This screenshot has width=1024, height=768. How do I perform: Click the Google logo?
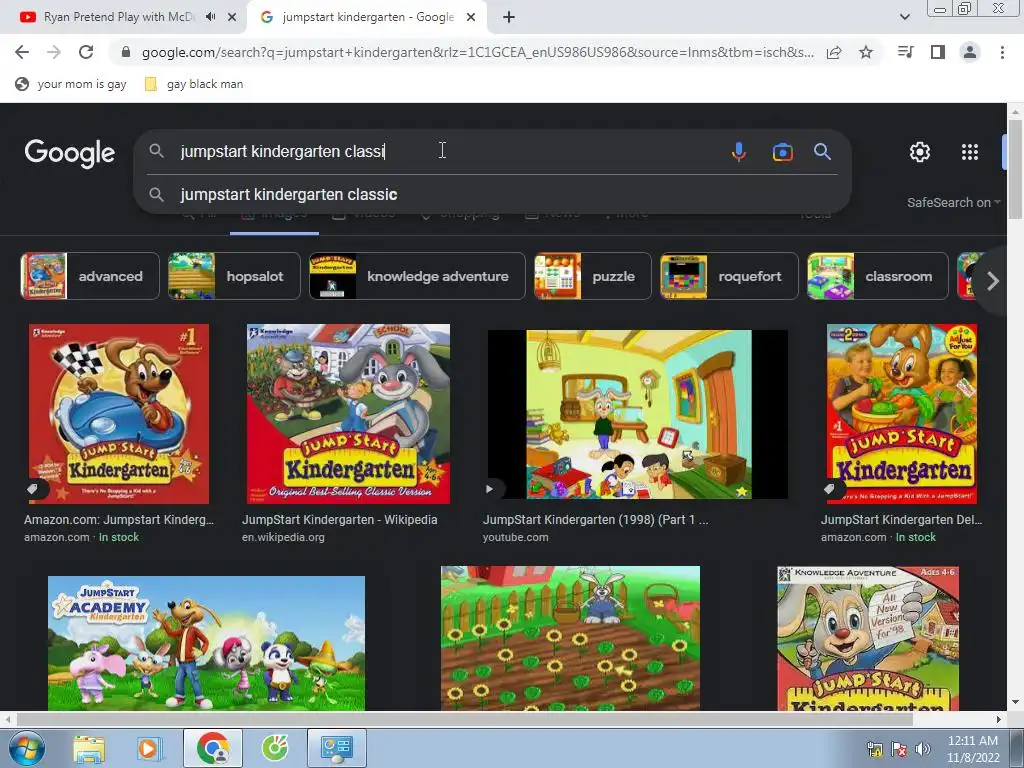[70, 153]
